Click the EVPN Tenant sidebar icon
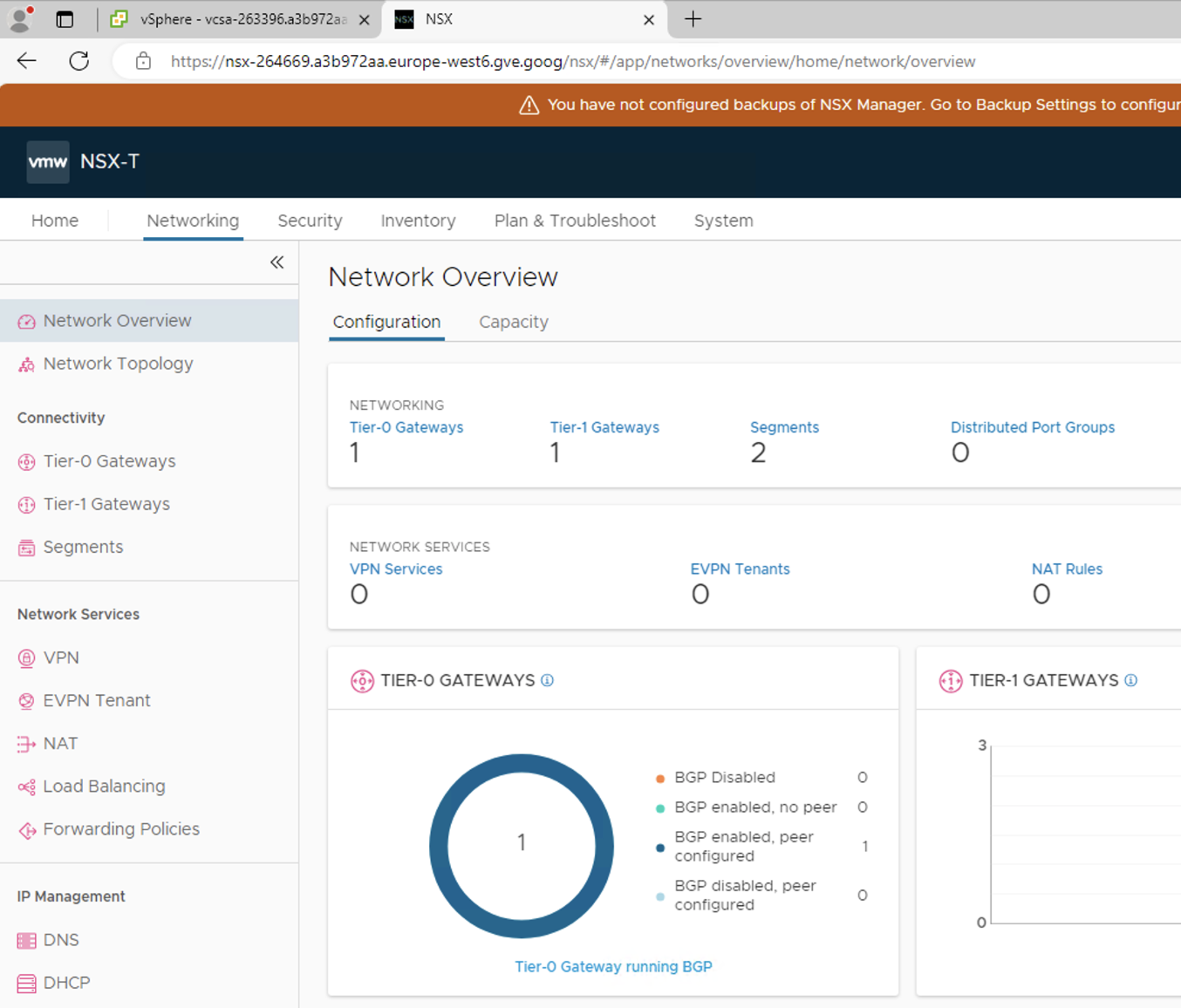Screen dimensions: 1181x1008 [27, 701]
